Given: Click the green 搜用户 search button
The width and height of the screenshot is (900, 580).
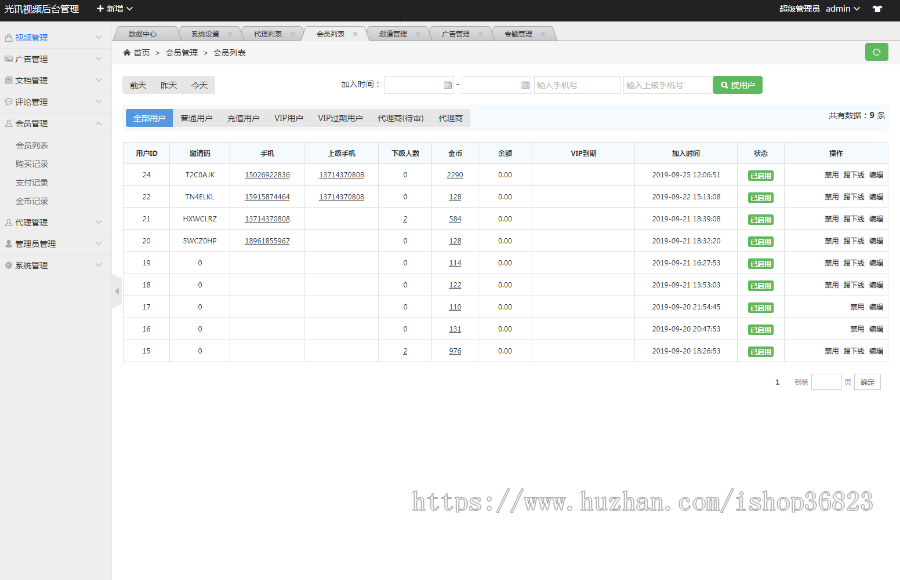Looking at the screenshot, I should tap(738, 85).
